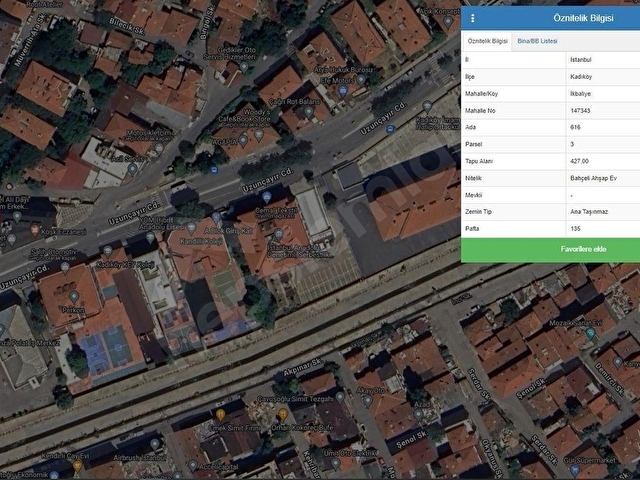
Task: Click the Accelecapital map pin
Action: (193, 466)
